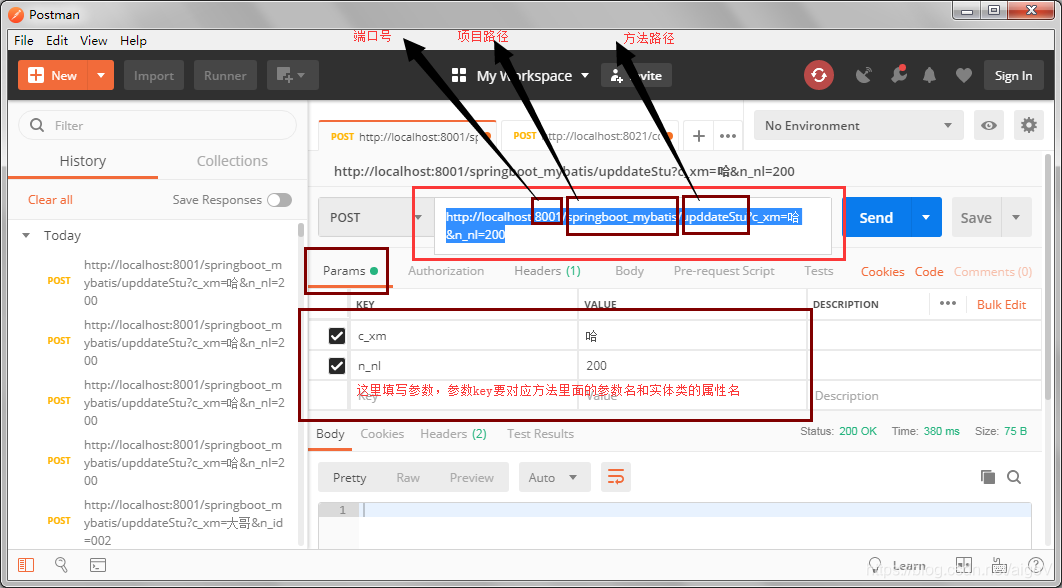Click the Import button
The width and height of the screenshot is (1062, 588).
[x=154, y=75]
